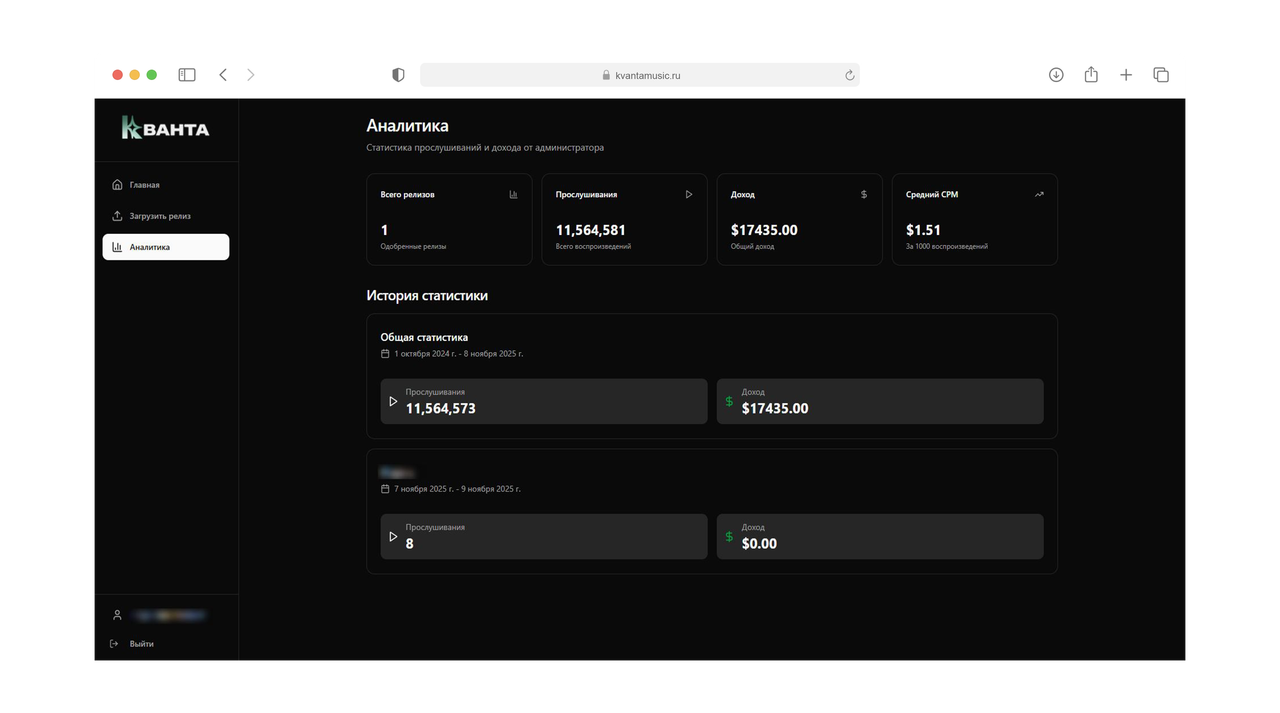Click the blurred account name in the sidebar

coord(169,615)
